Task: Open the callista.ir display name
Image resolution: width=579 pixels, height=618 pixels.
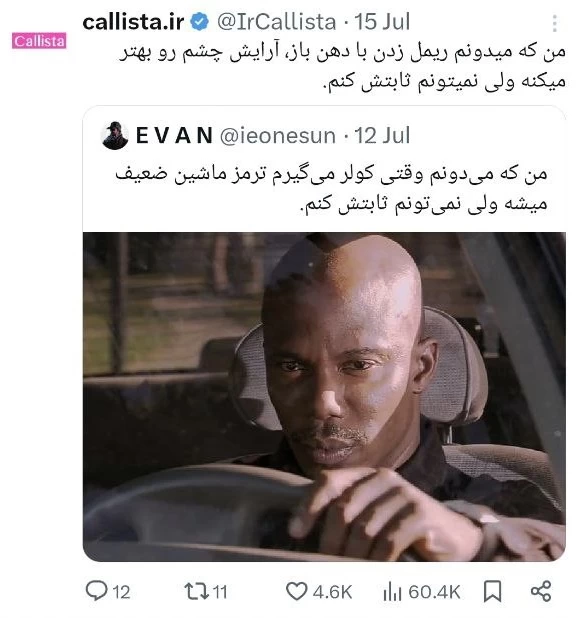Action: [133, 22]
